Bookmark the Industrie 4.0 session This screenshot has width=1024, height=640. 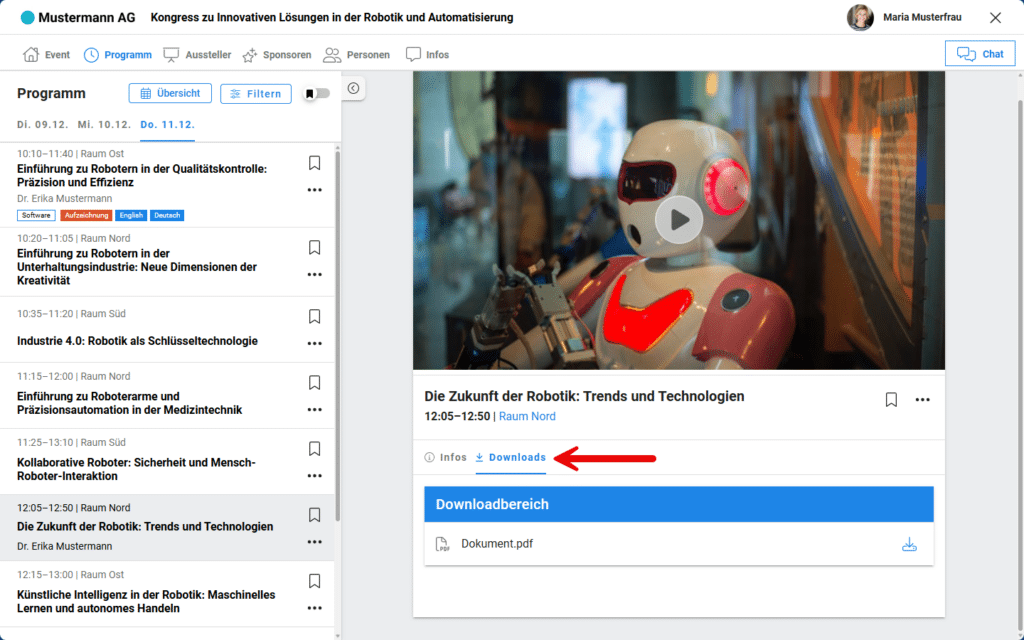pos(314,316)
